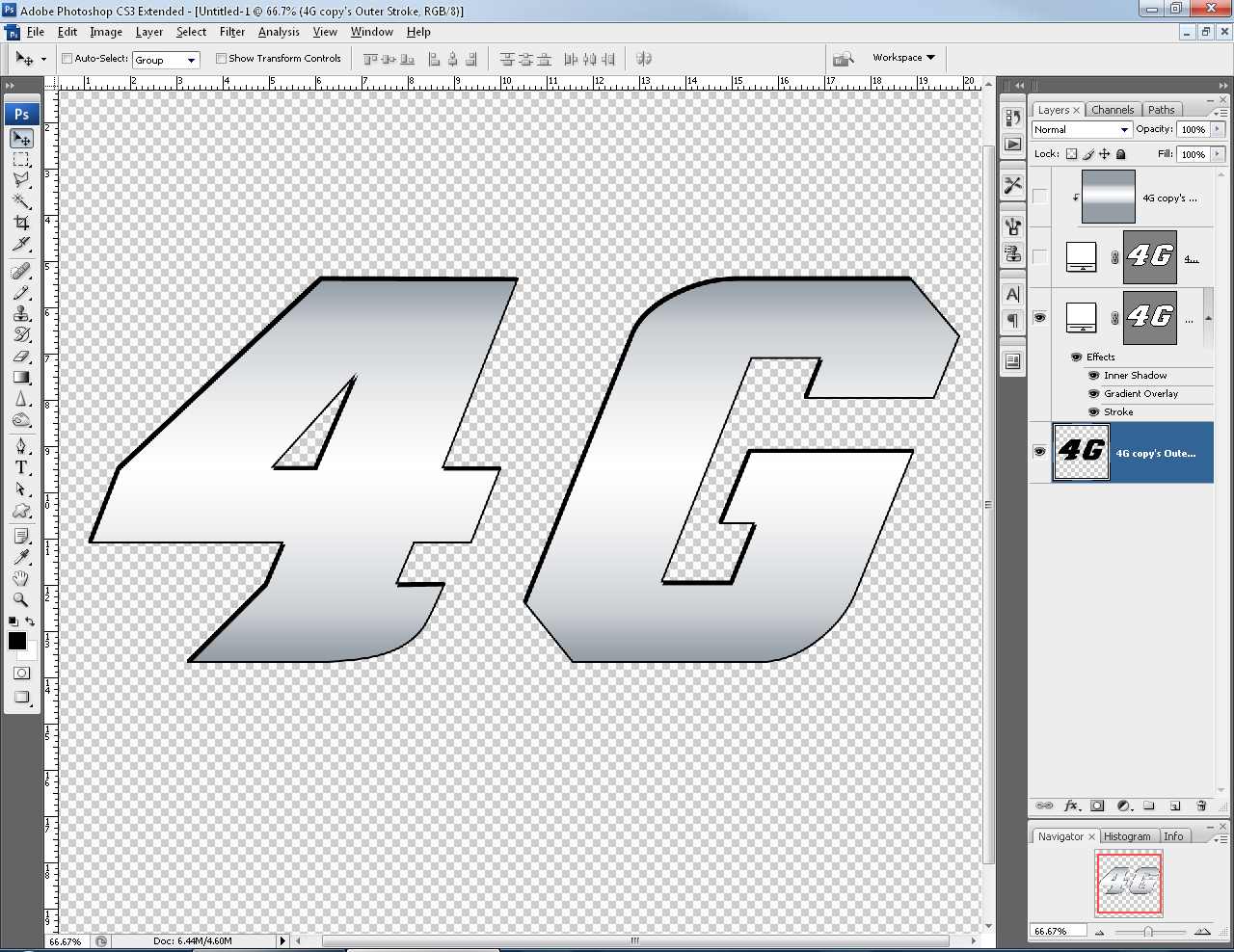Click the Navigator zoom percentage field
The image size is (1234, 952).
click(1058, 932)
